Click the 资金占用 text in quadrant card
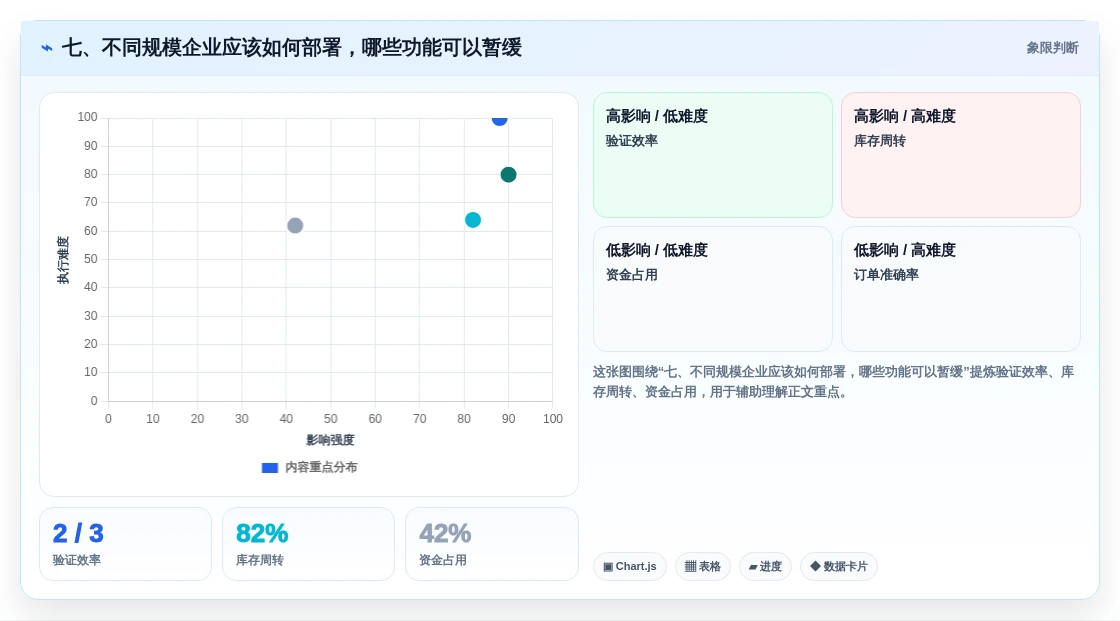The image size is (1120, 621). (631, 275)
